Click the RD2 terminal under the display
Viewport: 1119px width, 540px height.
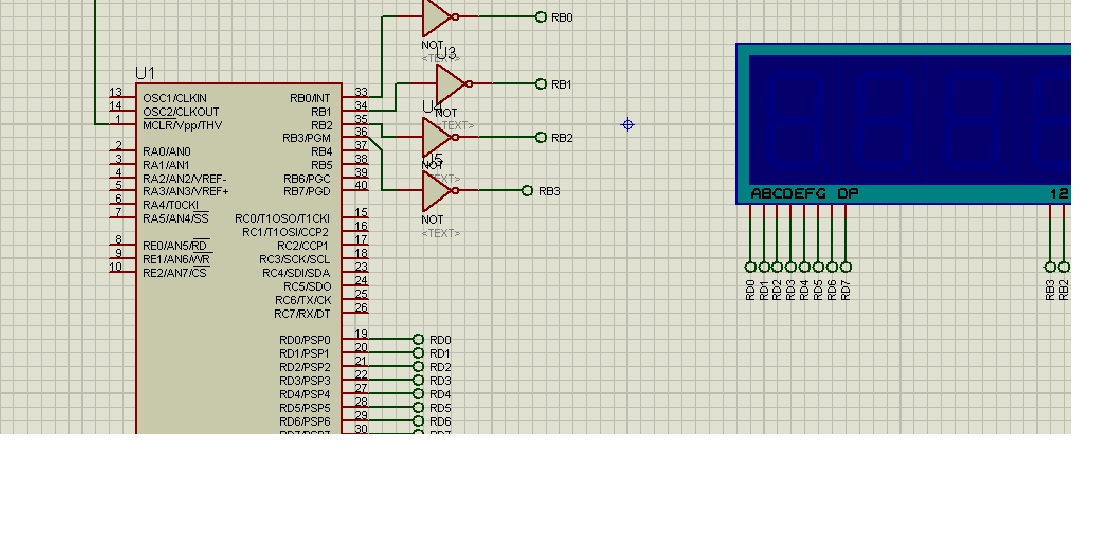tap(777, 267)
